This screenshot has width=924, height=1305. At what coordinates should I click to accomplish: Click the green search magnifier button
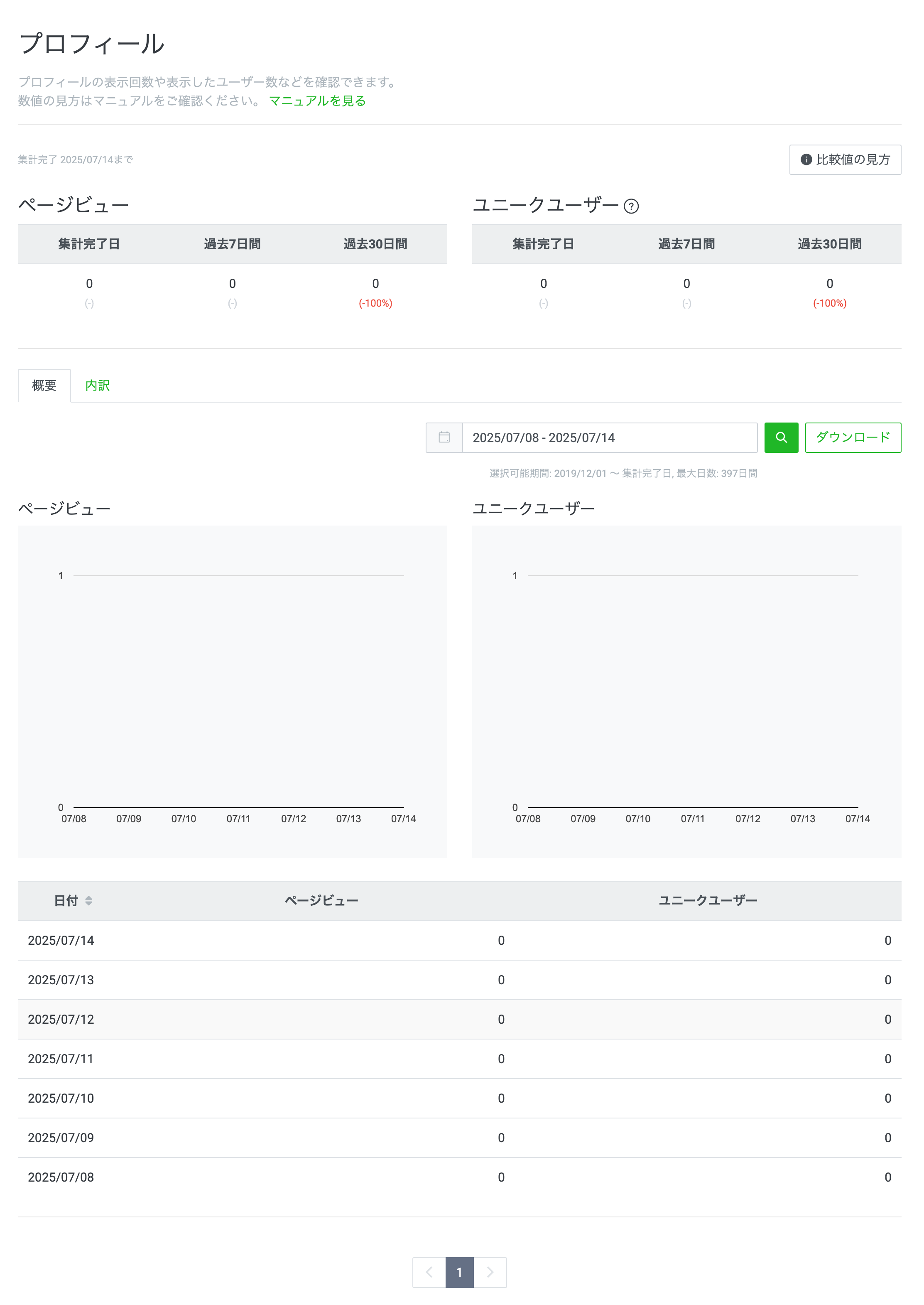[781, 437]
